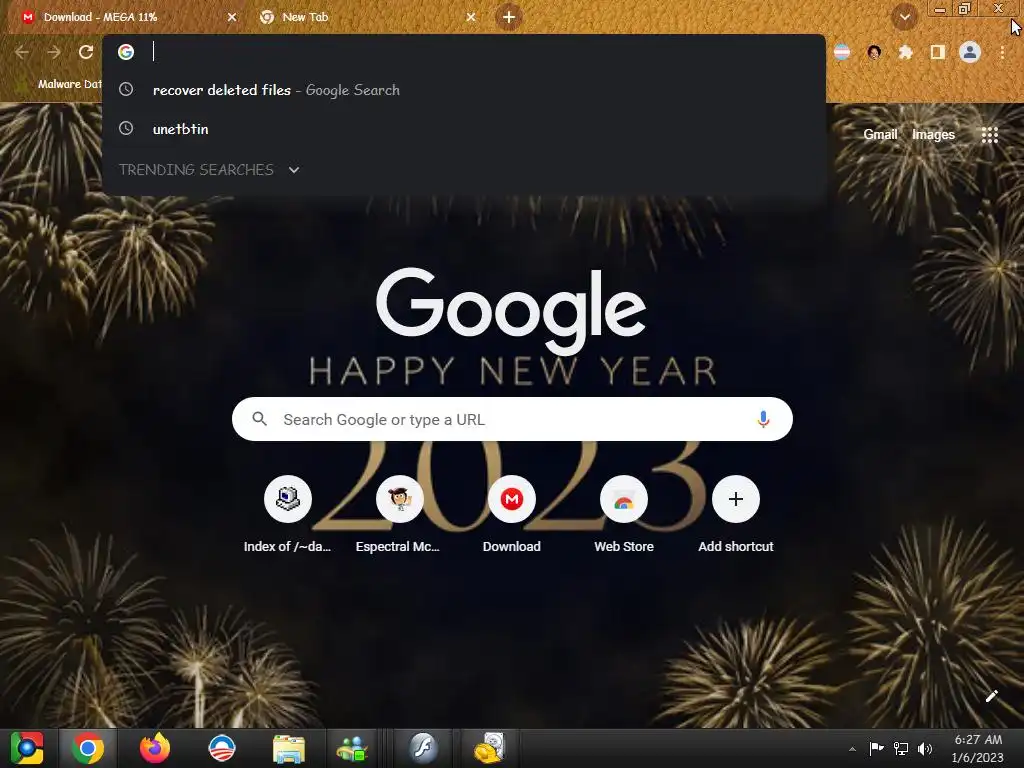Click Chrome icon in the taskbar
This screenshot has height=768, width=1024.
(x=88, y=748)
